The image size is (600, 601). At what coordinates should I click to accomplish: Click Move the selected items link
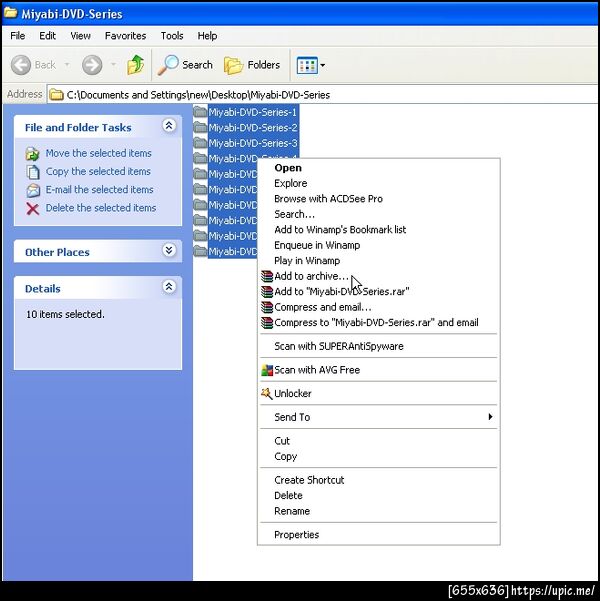[x=99, y=153]
